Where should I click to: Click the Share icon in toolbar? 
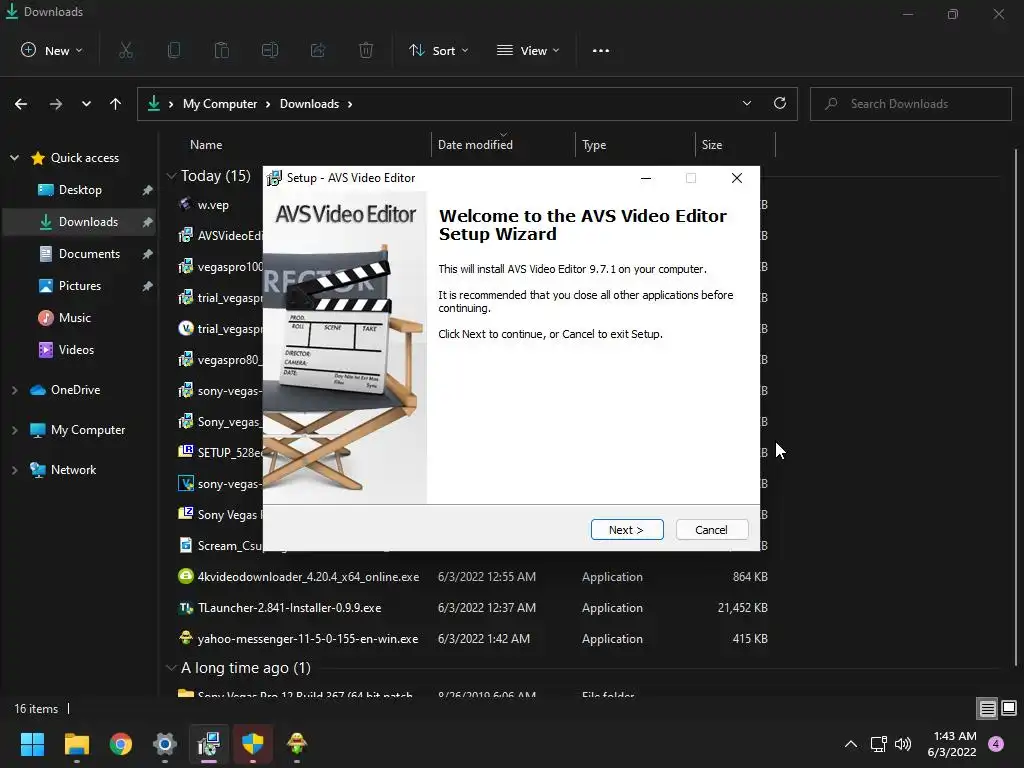pyautogui.click(x=318, y=50)
